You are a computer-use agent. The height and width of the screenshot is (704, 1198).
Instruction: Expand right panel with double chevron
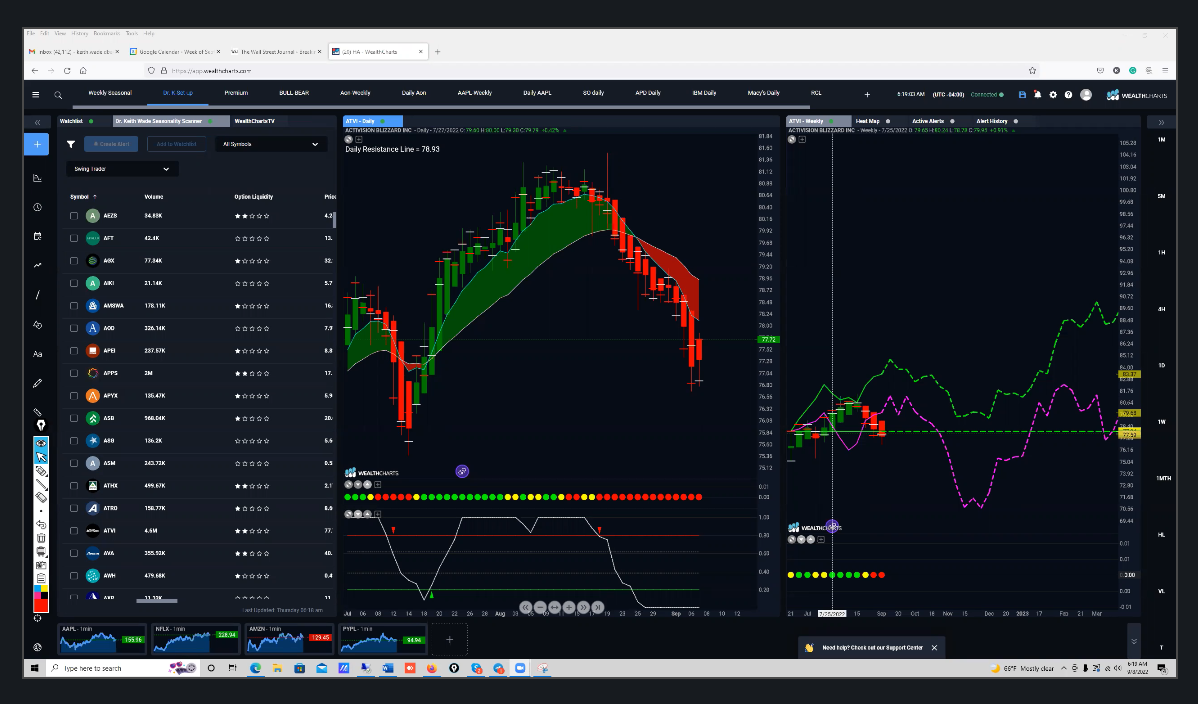click(1161, 122)
